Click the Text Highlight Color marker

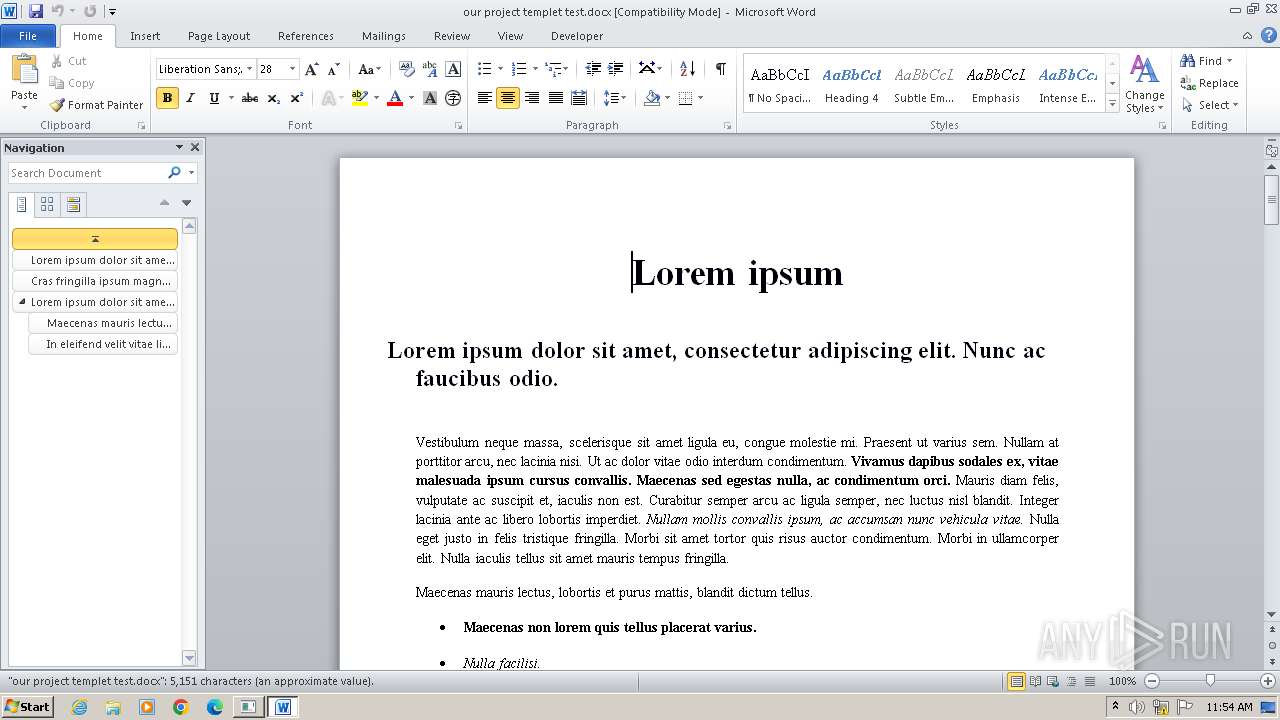click(x=359, y=98)
